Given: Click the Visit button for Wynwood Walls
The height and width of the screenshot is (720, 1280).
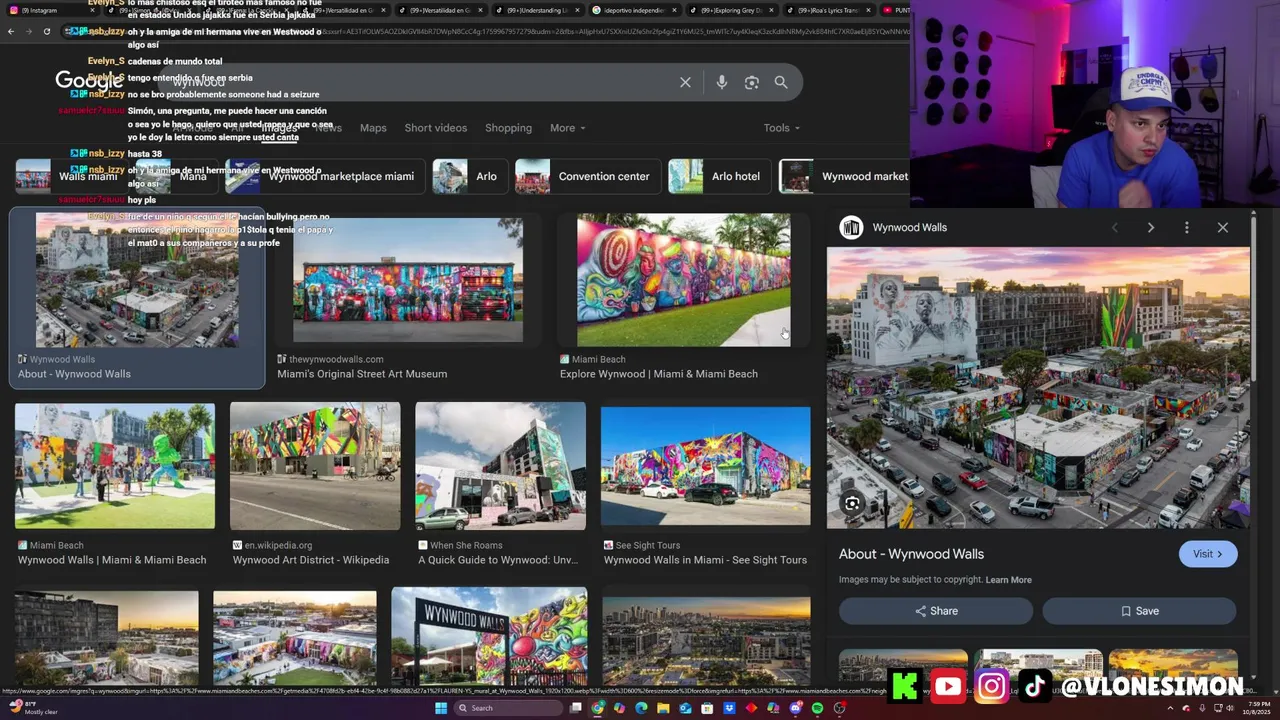Looking at the screenshot, I should [x=1208, y=554].
